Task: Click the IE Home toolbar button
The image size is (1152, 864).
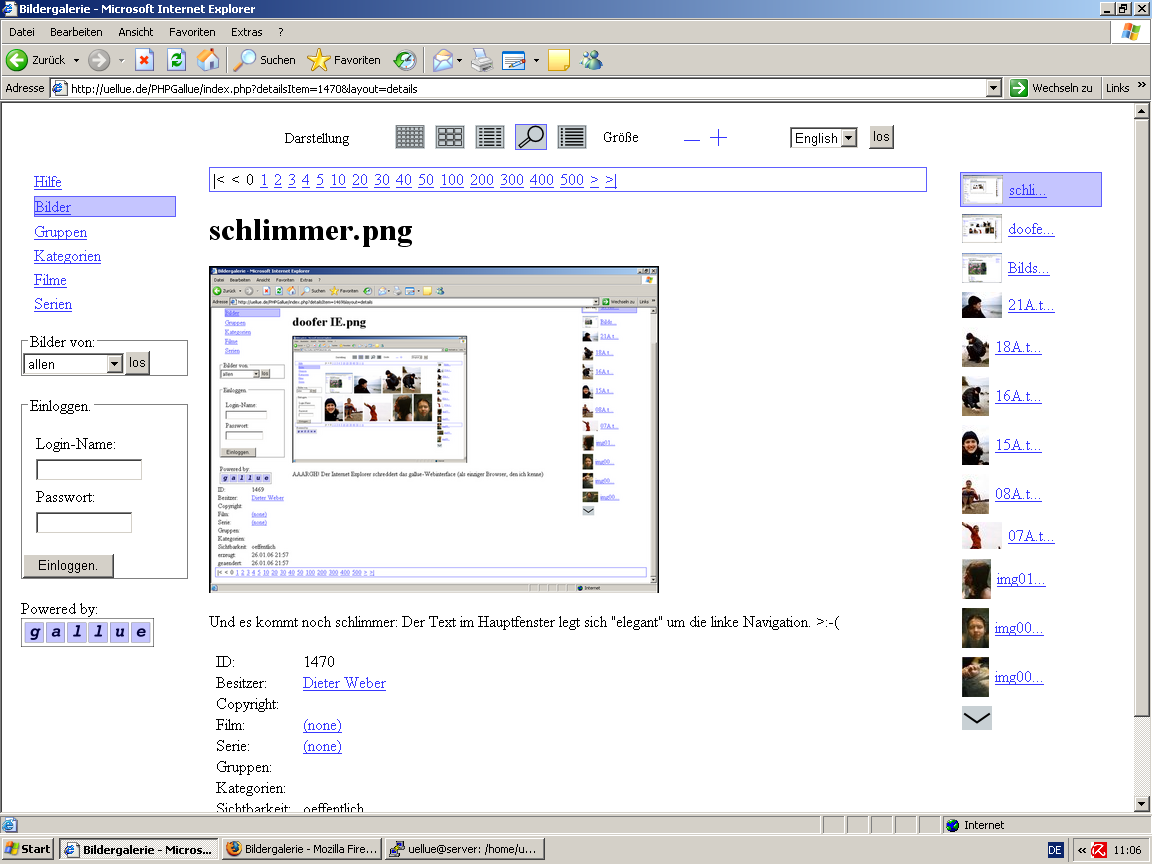Action: (208, 60)
